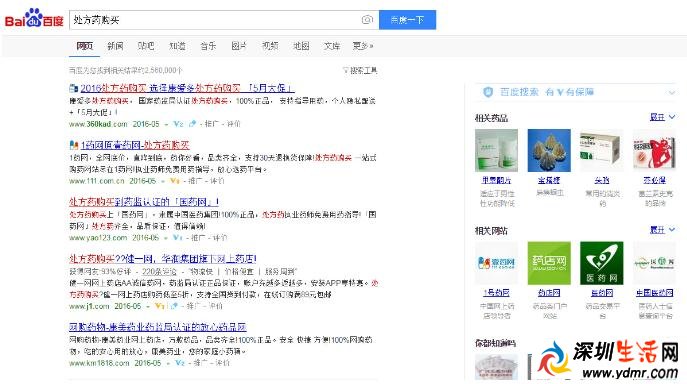Click the V badge beside www.yao123.com
Viewport: 687px width, 384px height.
pyautogui.click(x=177, y=238)
